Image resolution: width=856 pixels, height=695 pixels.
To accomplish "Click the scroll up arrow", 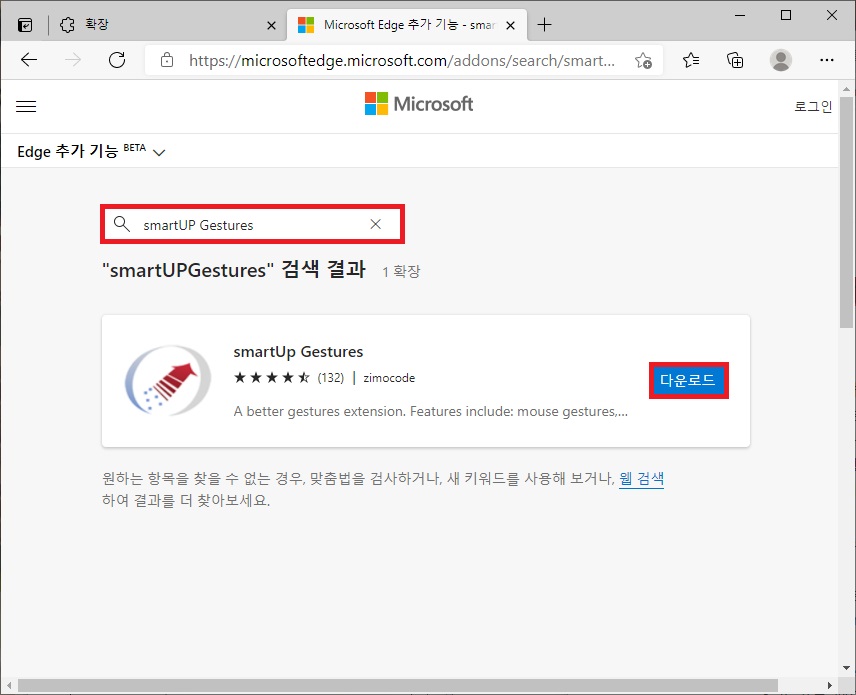I will [846, 88].
